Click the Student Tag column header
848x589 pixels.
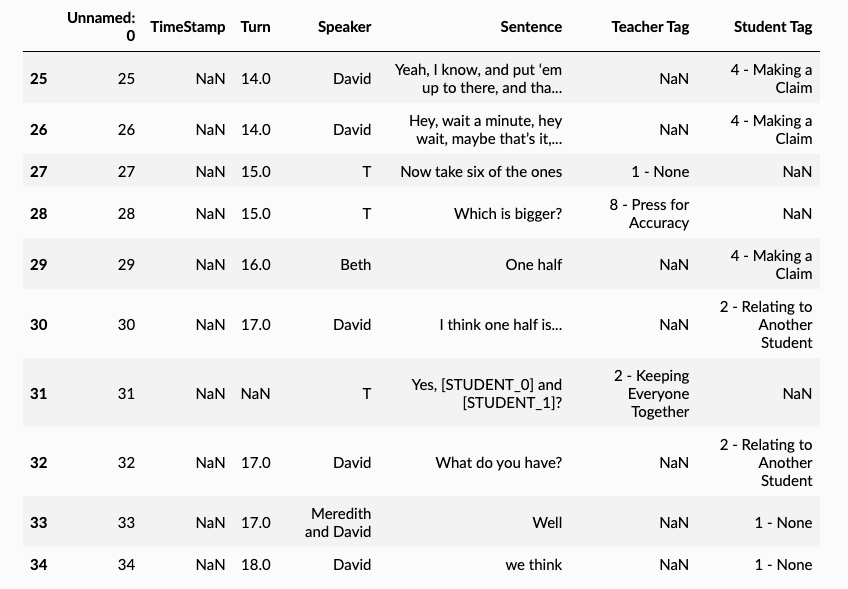(x=772, y=27)
